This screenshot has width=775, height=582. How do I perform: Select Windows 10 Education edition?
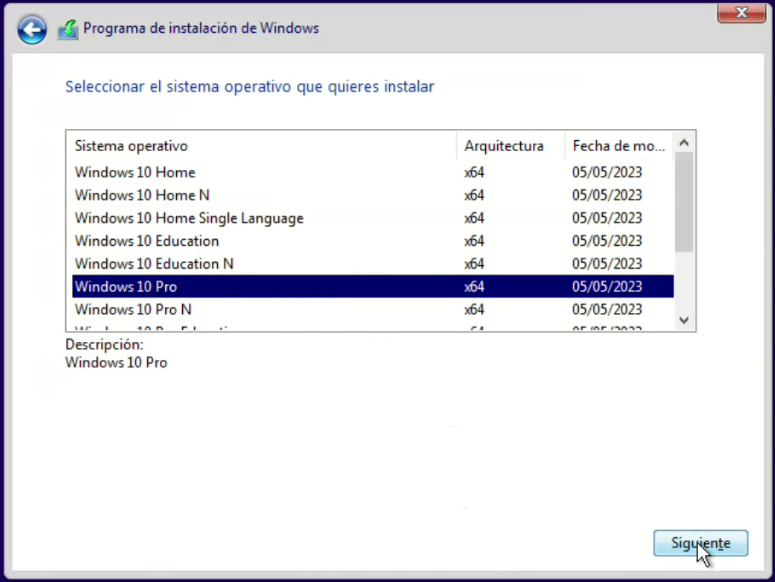(x=147, y=241)
